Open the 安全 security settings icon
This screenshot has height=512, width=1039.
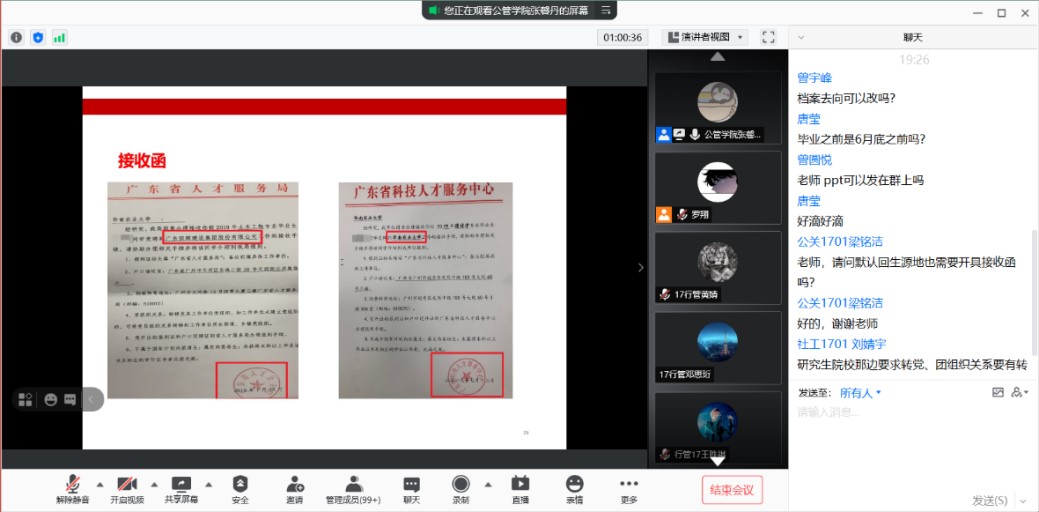click(240, 486)
